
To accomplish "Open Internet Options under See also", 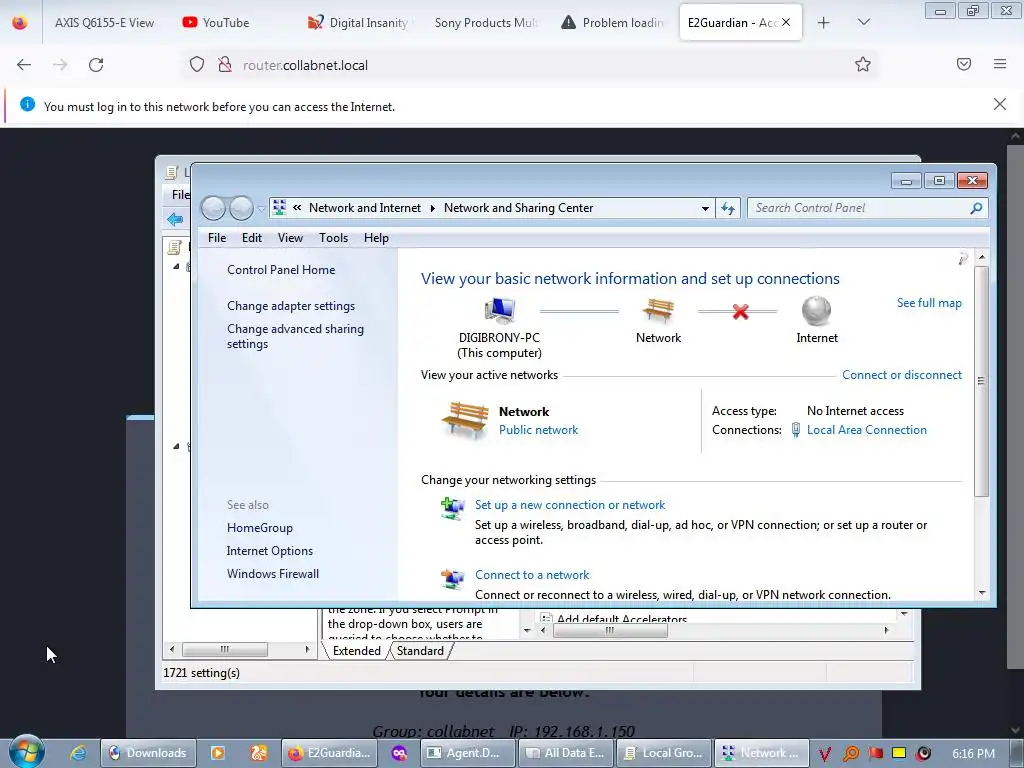I will point(269,551).
